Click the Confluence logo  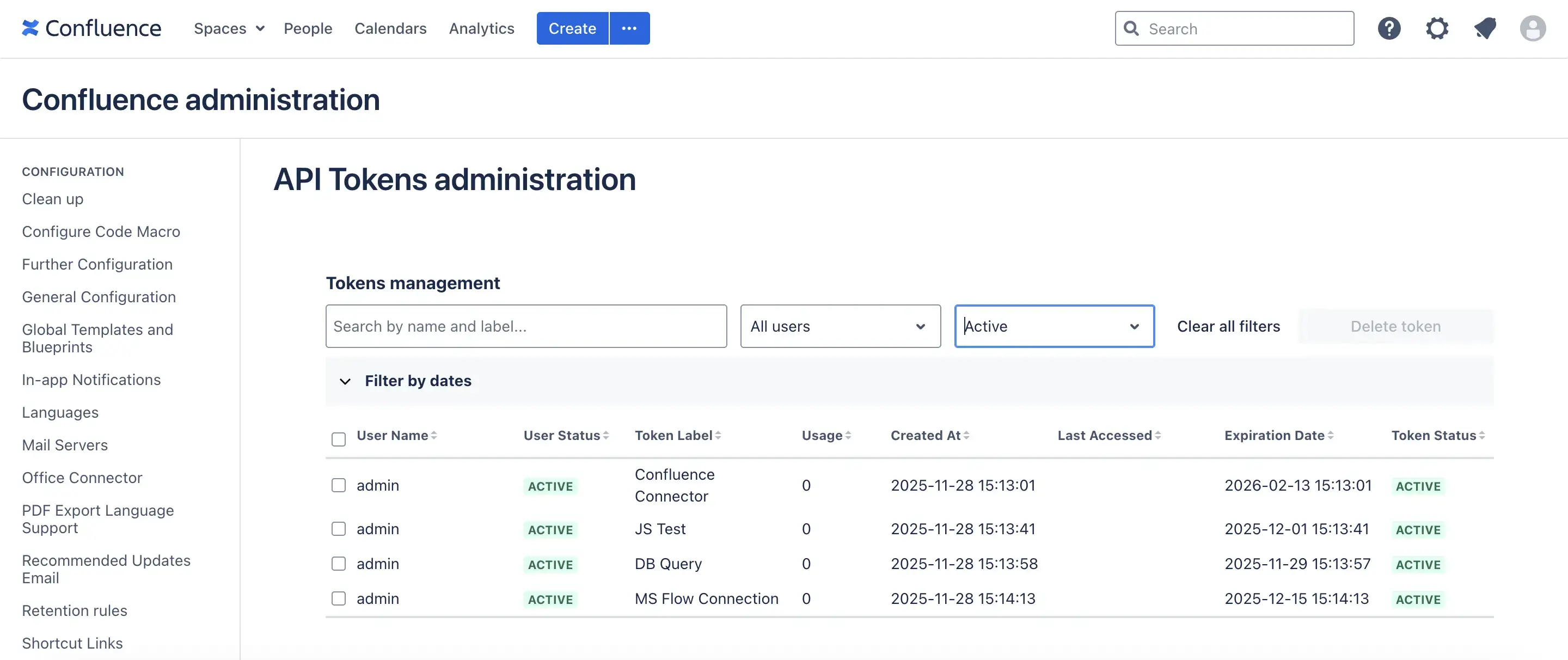click(91, 28)
